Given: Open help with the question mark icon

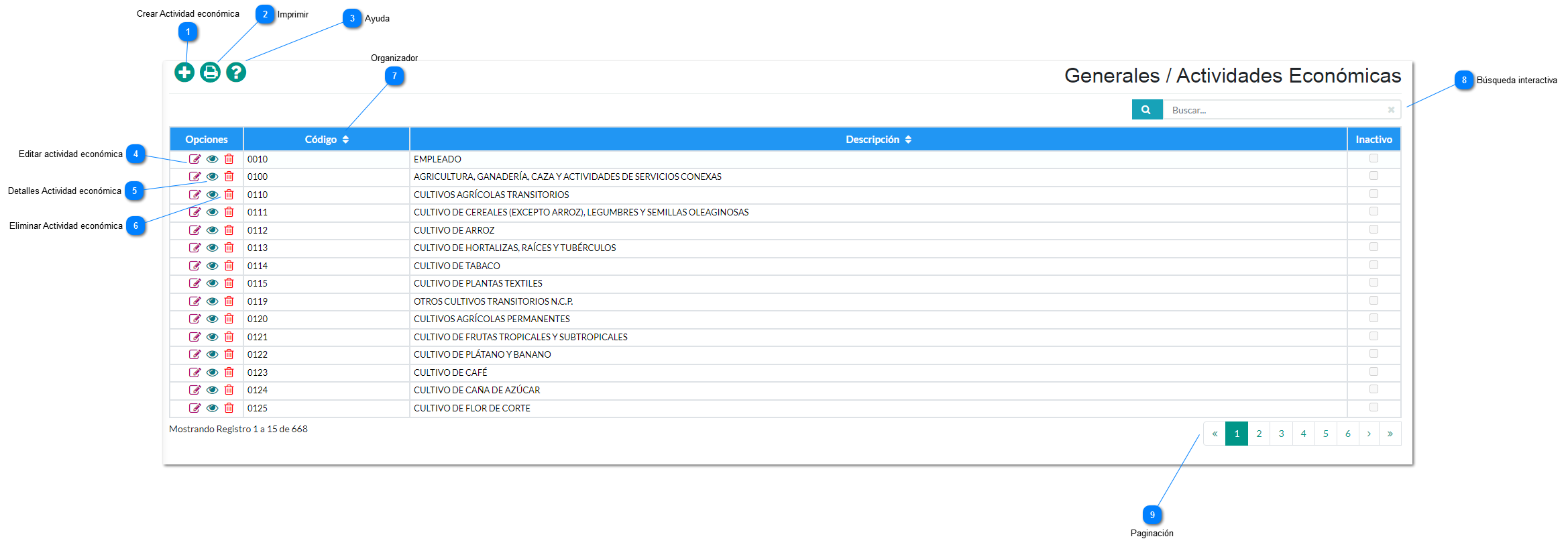Looking at the screenshot, I should click(x=236, y=72).
